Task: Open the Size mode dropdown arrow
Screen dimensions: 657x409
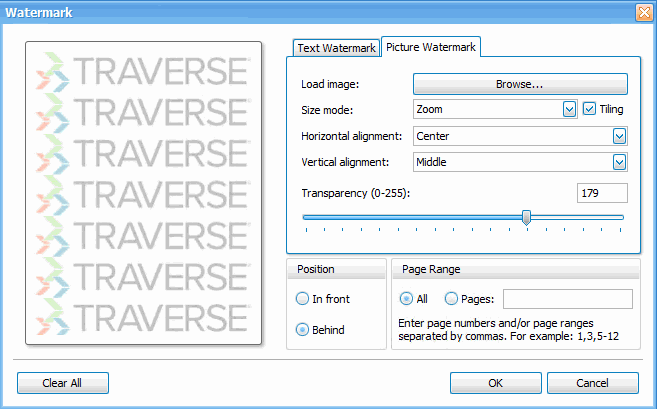Action: point(569,109)
